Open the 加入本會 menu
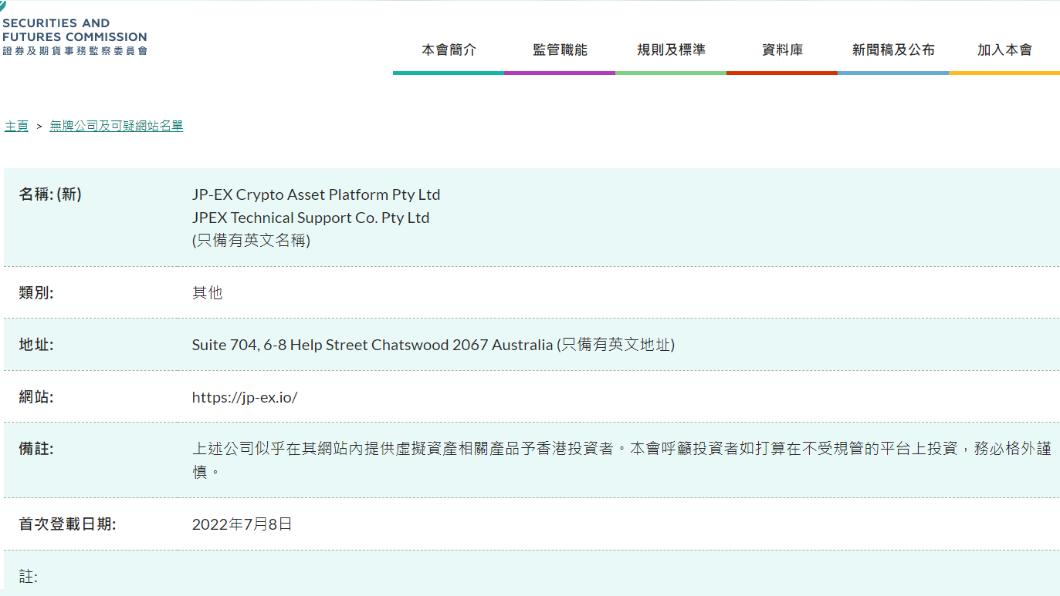The width and height of the screenshot is (1060, 596). 1004,50
